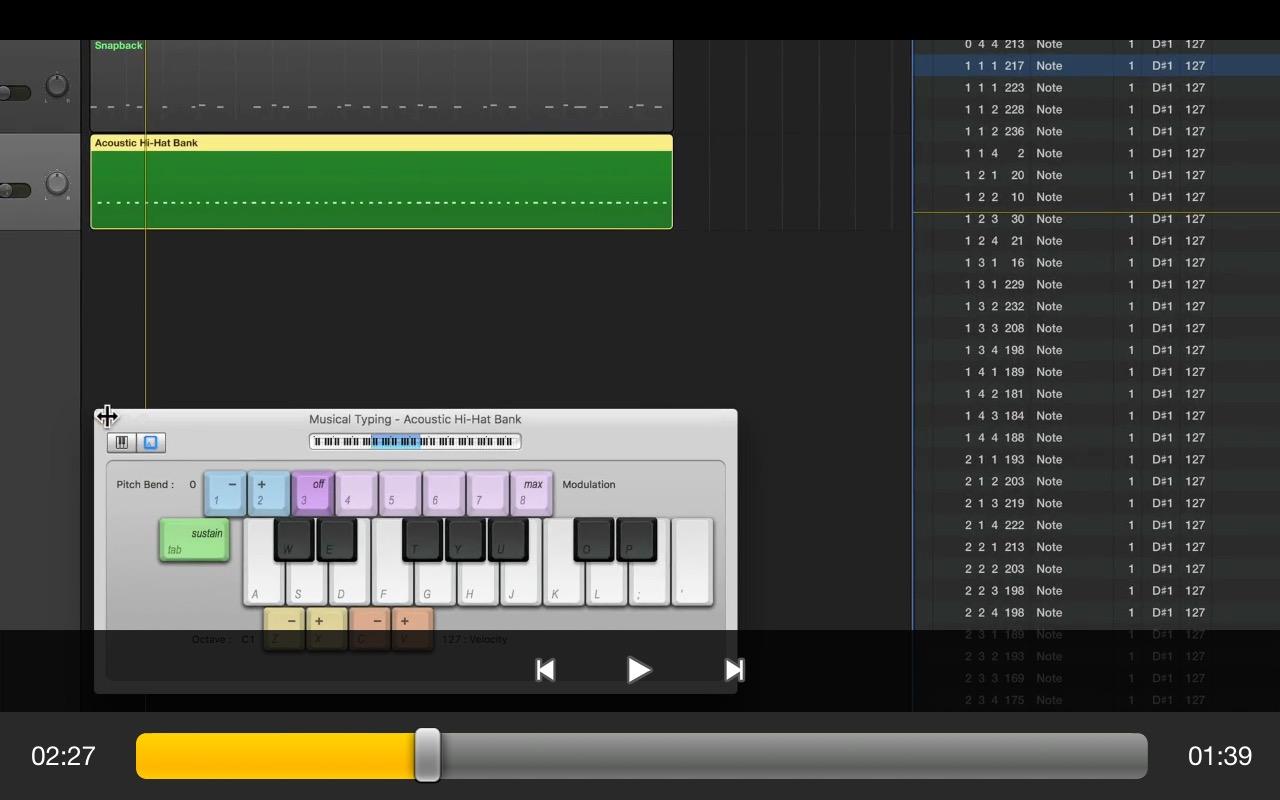1280x800 pixels.
Task: Play the paused video
Action: click(x=639, y=670)
